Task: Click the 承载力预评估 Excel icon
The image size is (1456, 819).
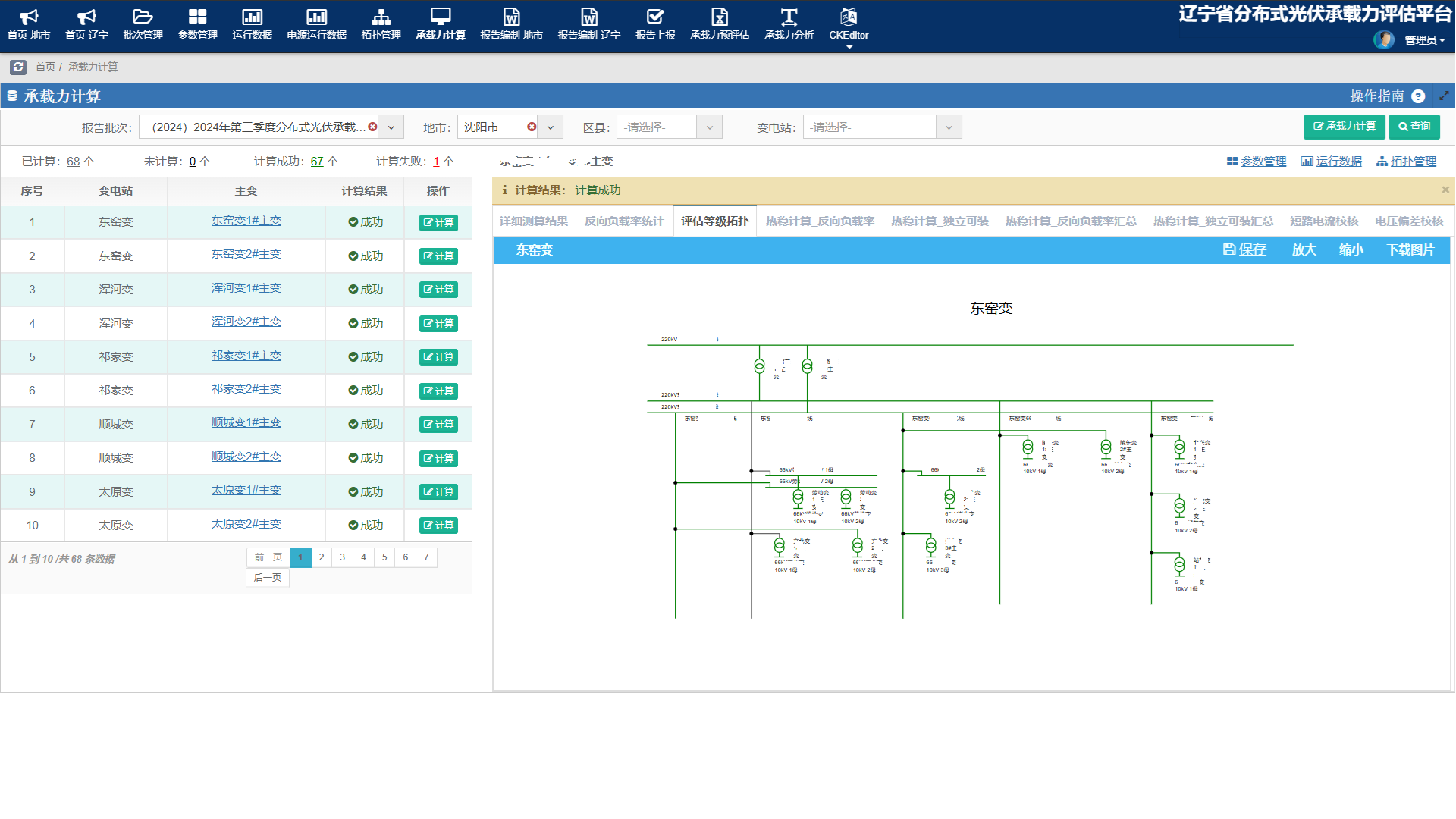Action: coord(719,17)
